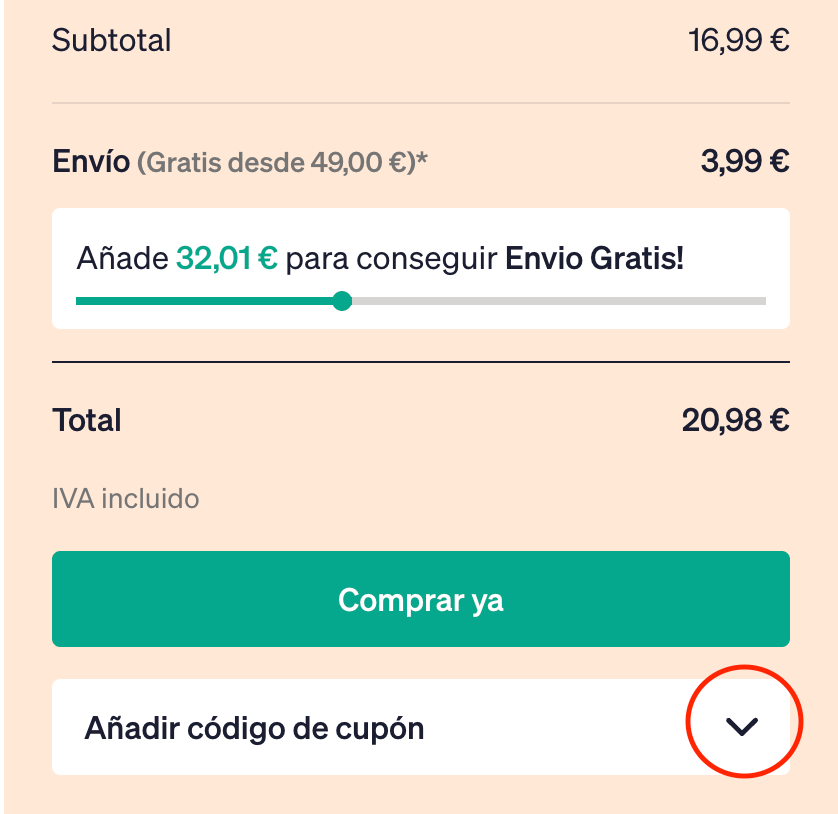The width and height of the screenshot is (838, 814).
Task: Click the '20,98 €' total amount
Action: pos(734,420)
